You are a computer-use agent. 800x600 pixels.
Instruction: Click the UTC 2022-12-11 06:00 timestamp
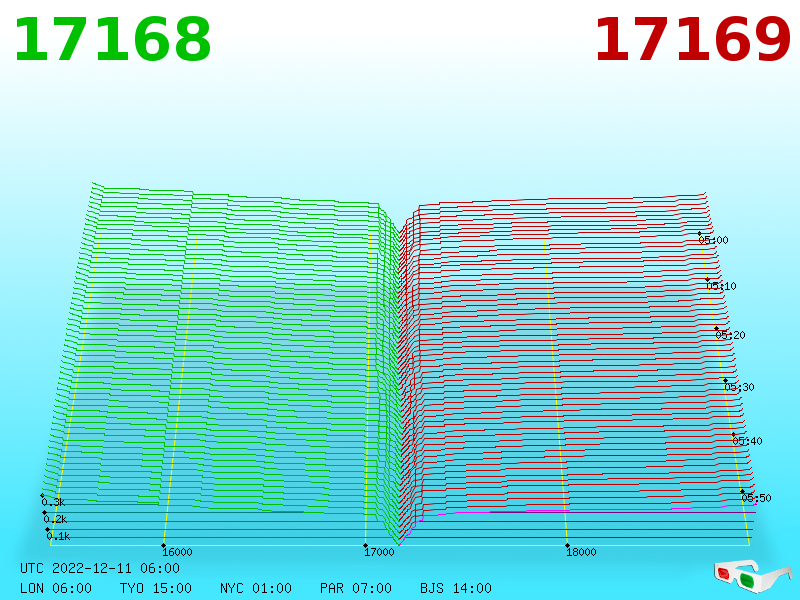click(x=100, y=568)
